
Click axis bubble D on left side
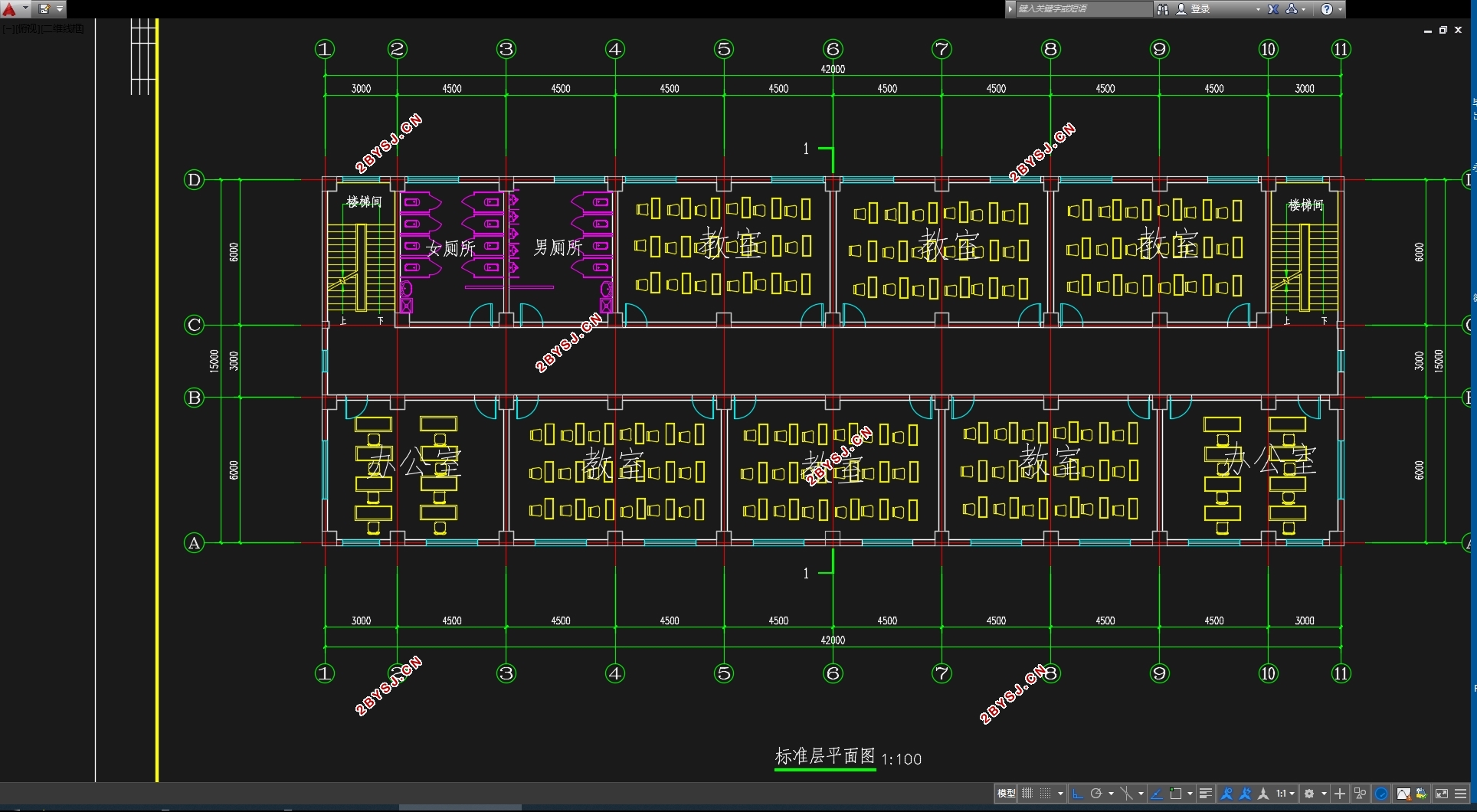pyautogui.click(x=195, y=180)
